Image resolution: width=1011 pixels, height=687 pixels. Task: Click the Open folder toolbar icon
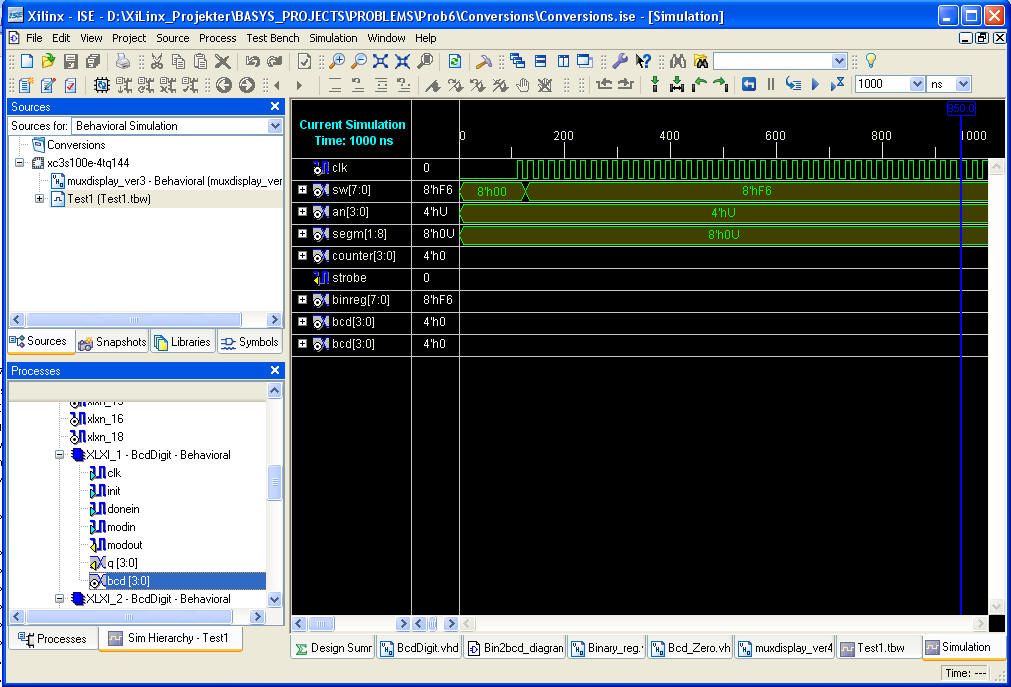coord(48,61)
